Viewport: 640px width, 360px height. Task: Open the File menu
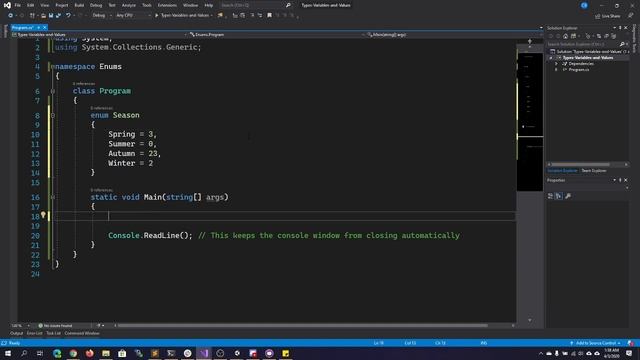(x=18, y=5)
